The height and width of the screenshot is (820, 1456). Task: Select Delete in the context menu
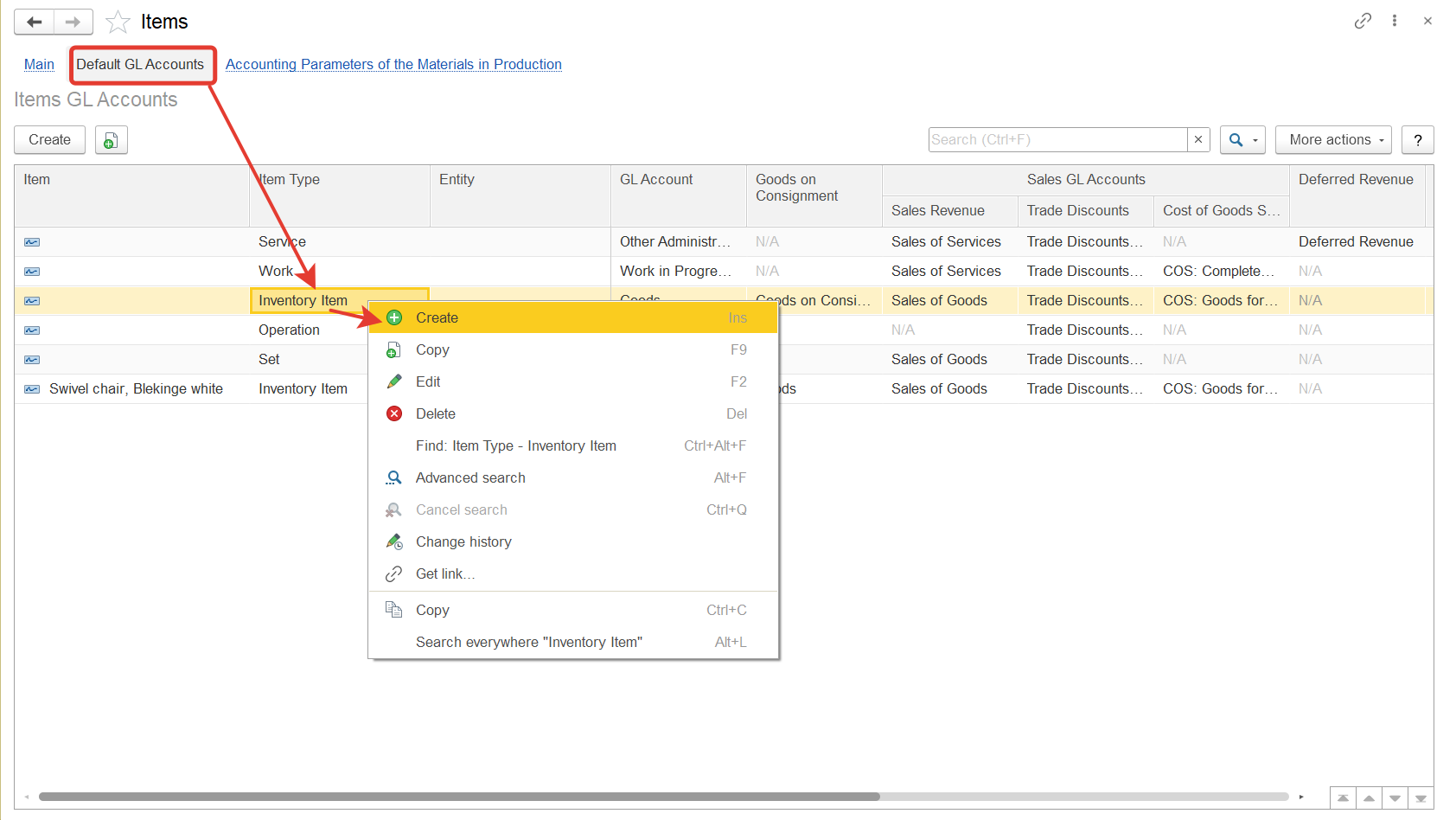[x=573, y=413]
